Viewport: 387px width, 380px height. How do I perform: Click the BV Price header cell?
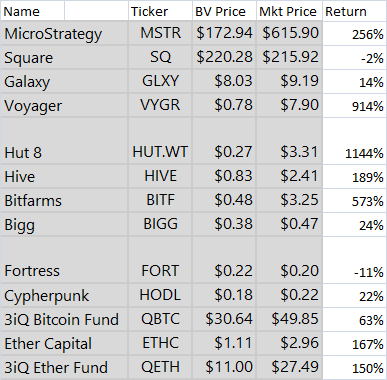pyautogui.click(x=224, y=11)
